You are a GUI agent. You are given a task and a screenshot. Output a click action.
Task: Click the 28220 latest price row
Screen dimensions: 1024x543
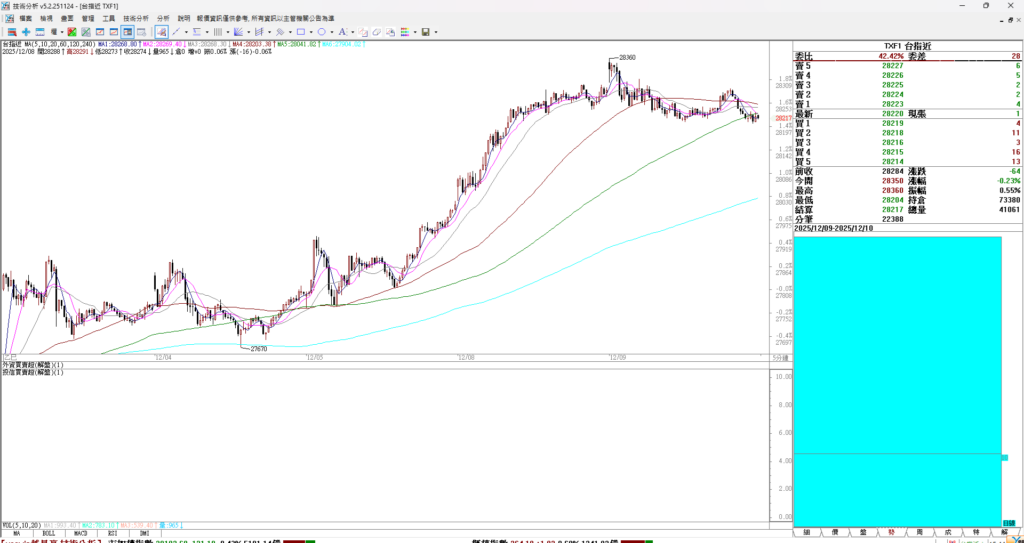[893, 114]
